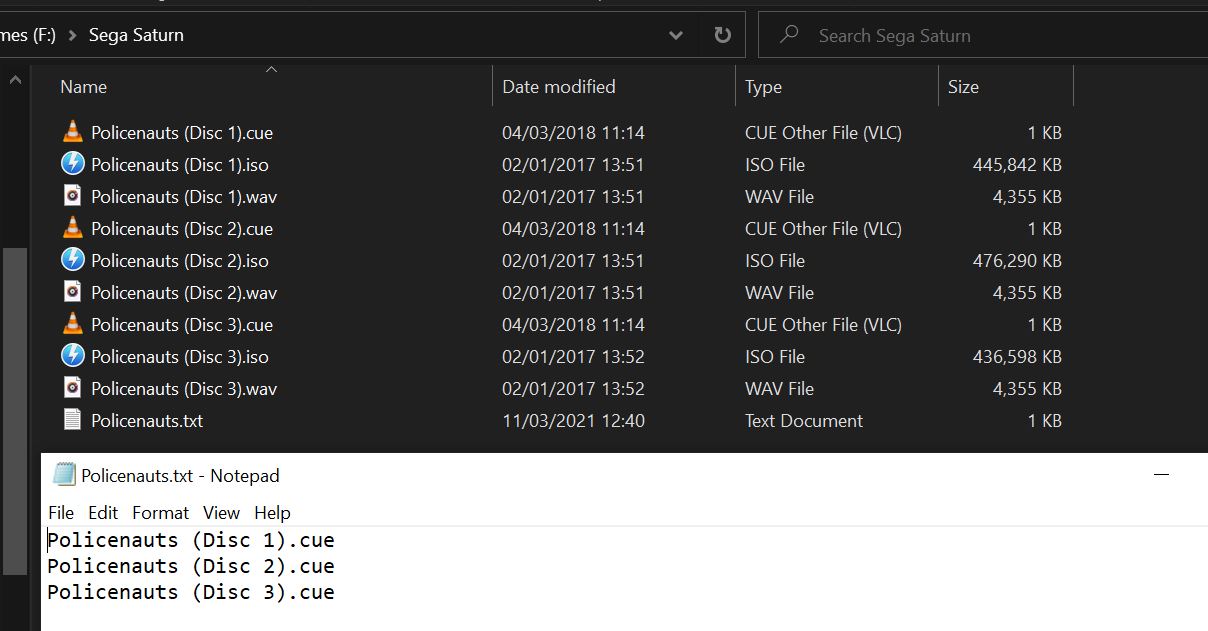Open Notepad View menu
Viewport: 1208px width, 631px height.
point(221,512)
